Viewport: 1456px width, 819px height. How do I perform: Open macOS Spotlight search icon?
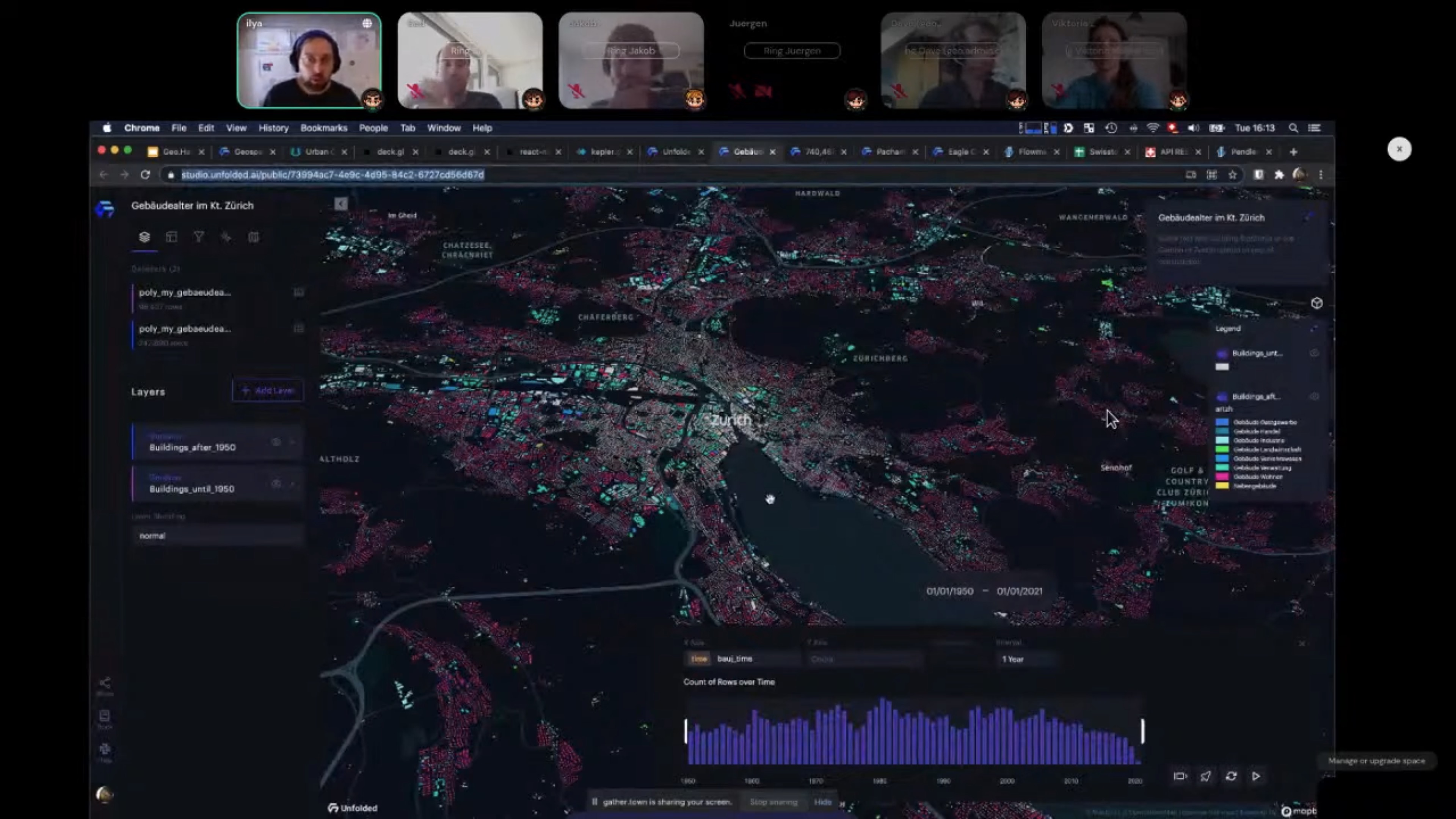pos(1293,128)
